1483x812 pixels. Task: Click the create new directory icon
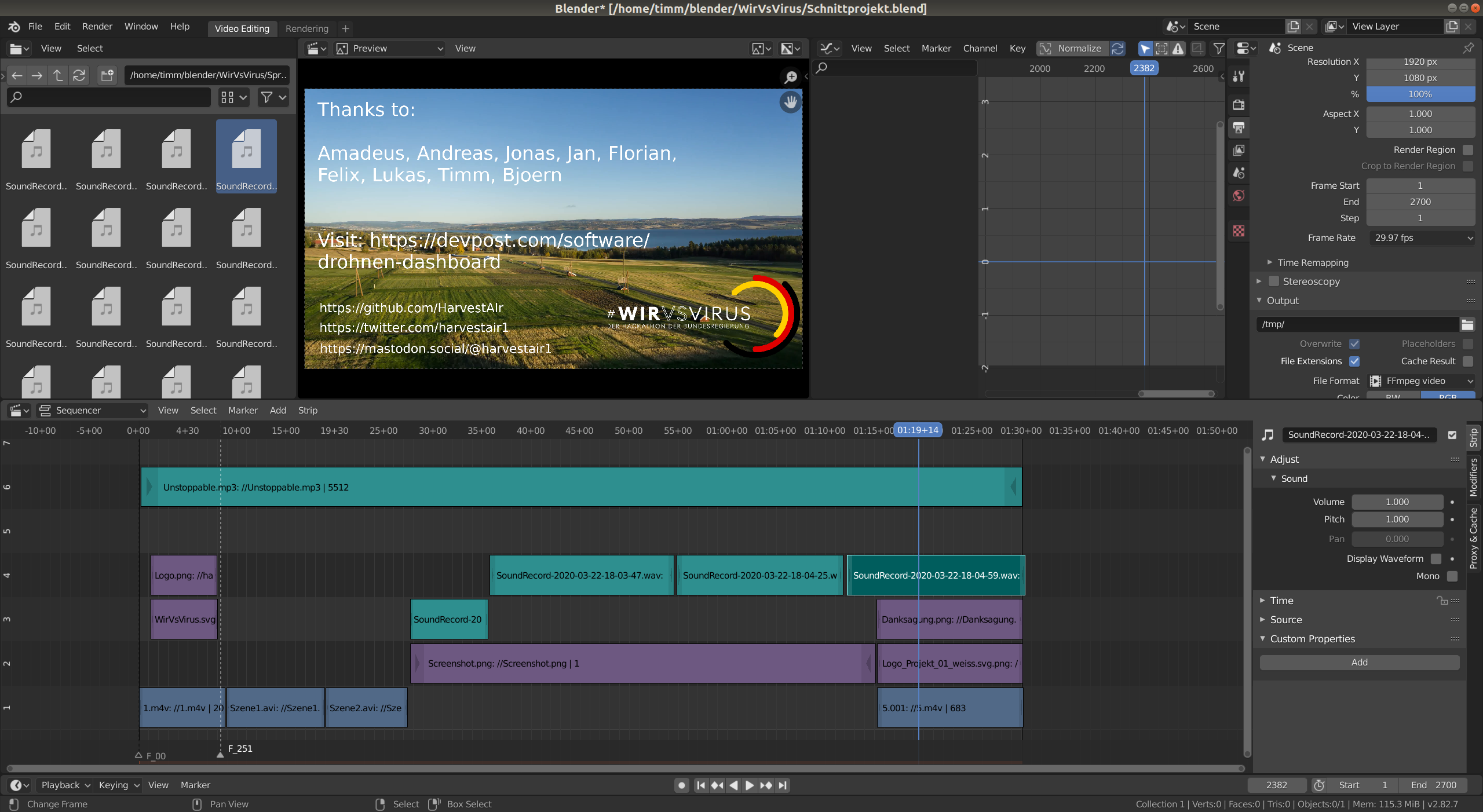pos(107,75)
